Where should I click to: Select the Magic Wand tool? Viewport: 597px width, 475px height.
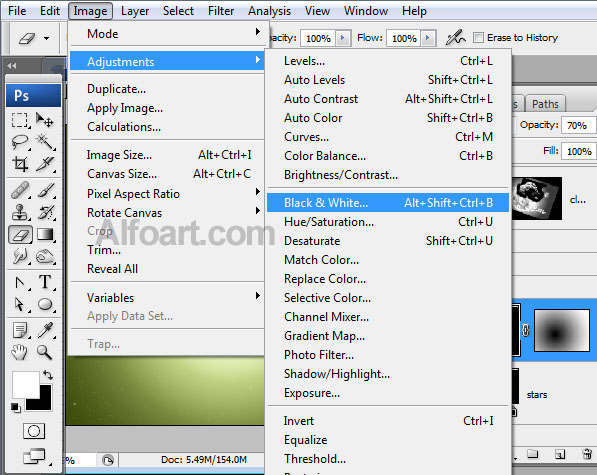pos(45,142)
